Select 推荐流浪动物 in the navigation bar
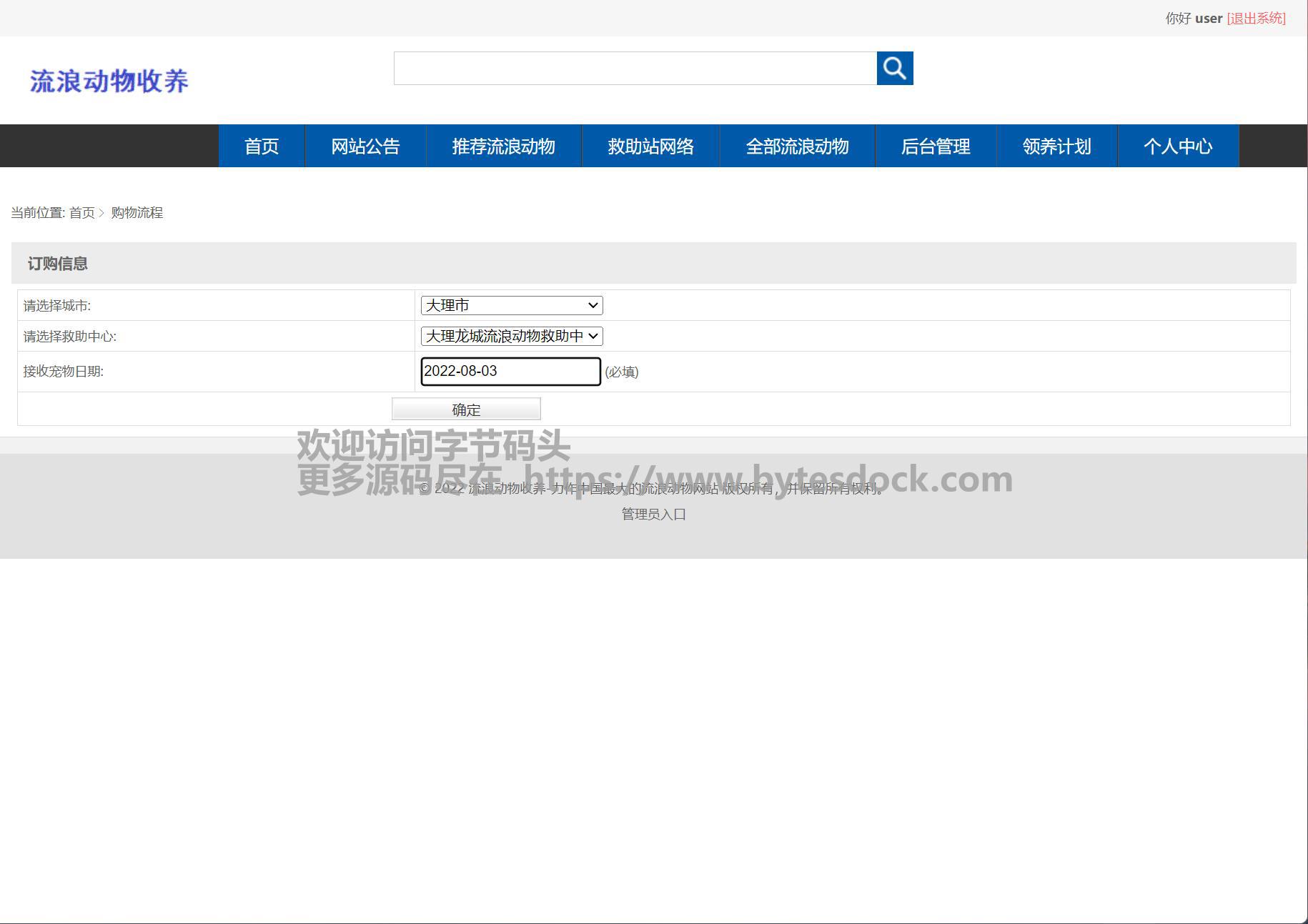Screen dimensions: 1308x924 [x=503, y=146]
